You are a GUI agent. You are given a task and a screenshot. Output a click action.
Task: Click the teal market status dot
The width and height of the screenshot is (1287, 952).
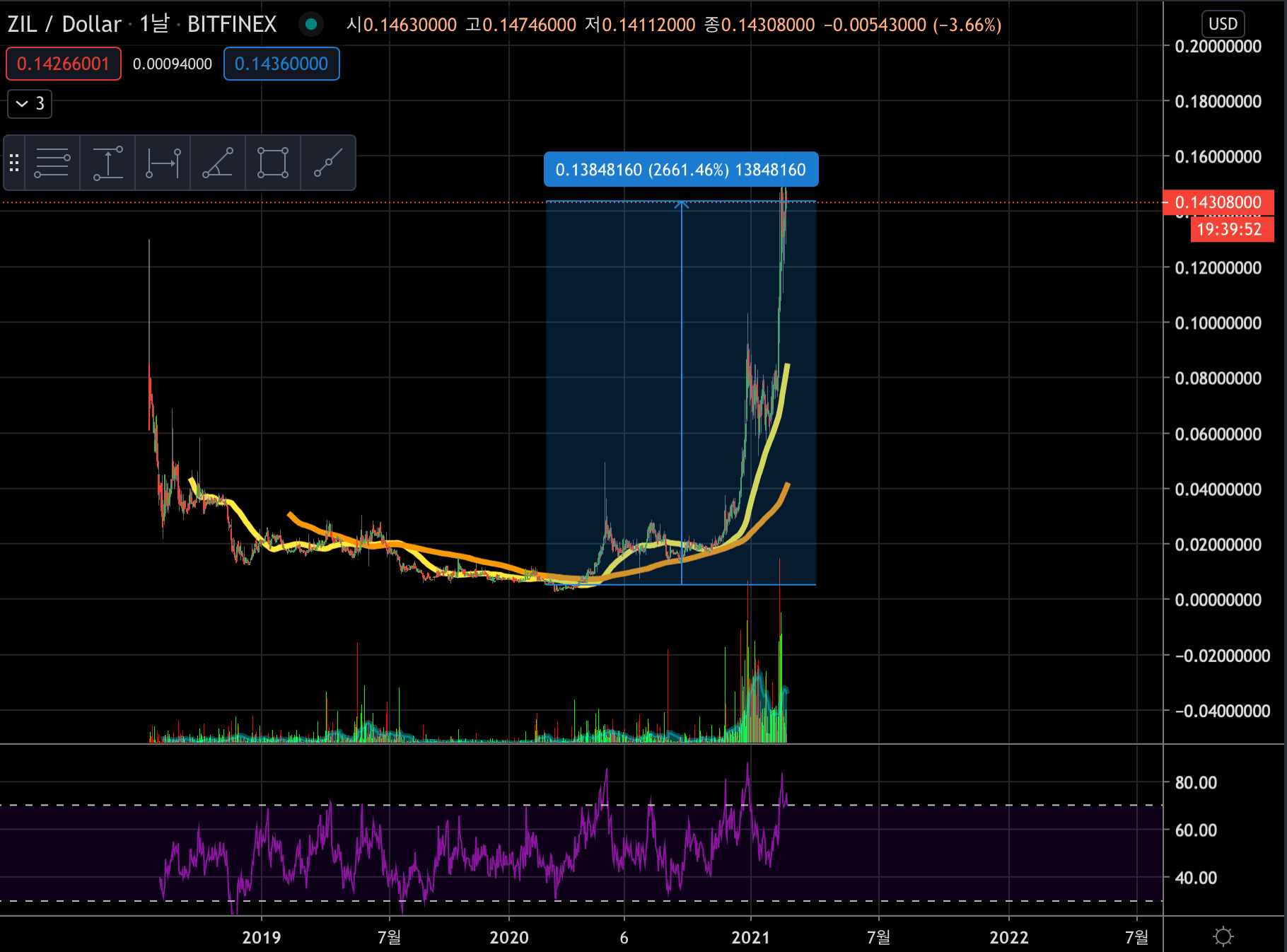pos(310,24)
